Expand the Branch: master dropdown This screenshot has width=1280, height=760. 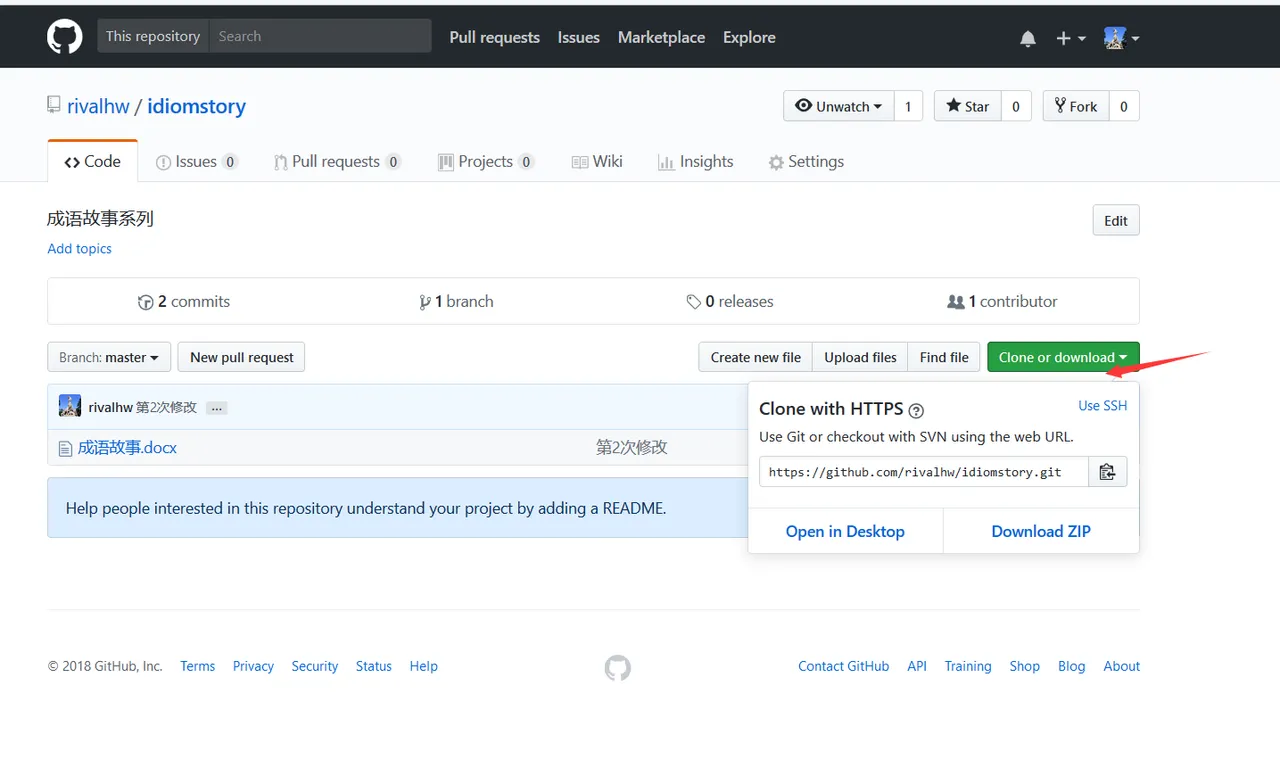[x=109, y=357]
